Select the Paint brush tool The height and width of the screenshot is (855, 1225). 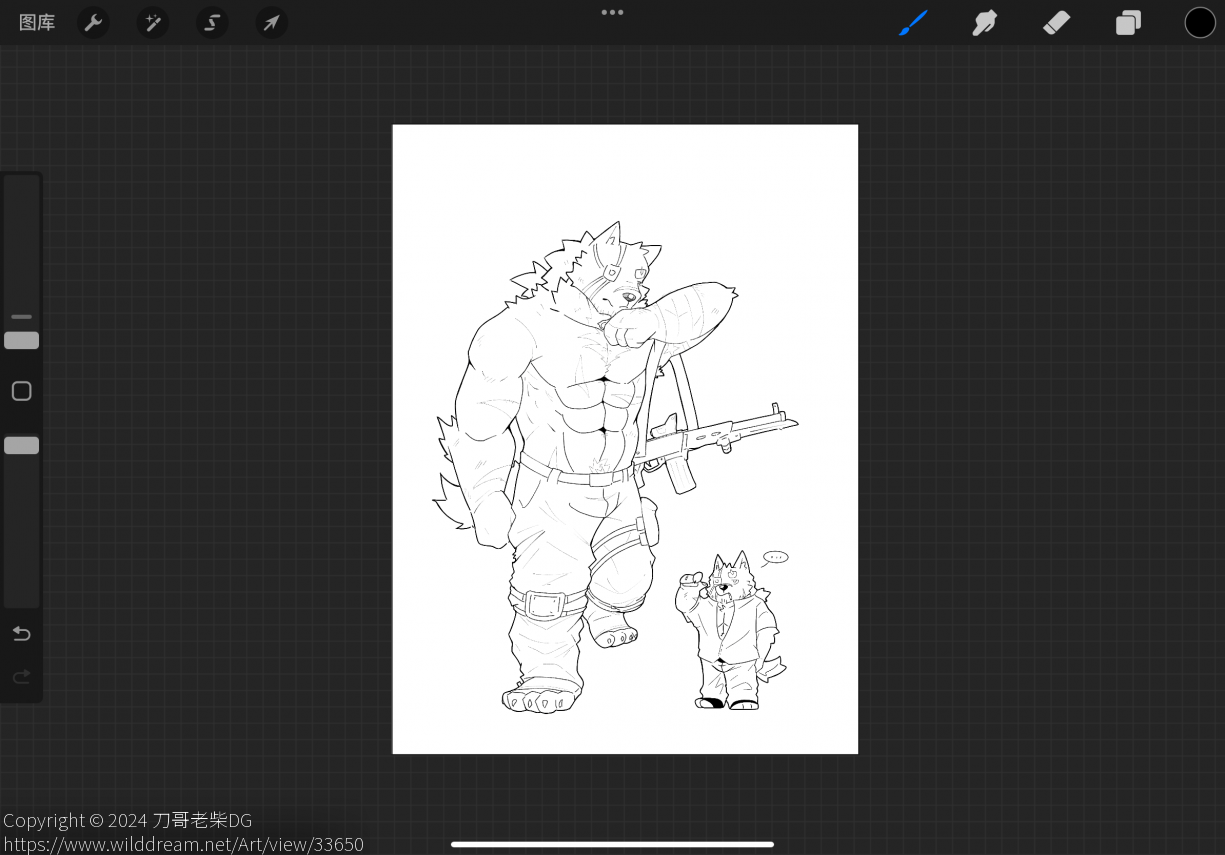pyautogui.click(x=913, y=23)
